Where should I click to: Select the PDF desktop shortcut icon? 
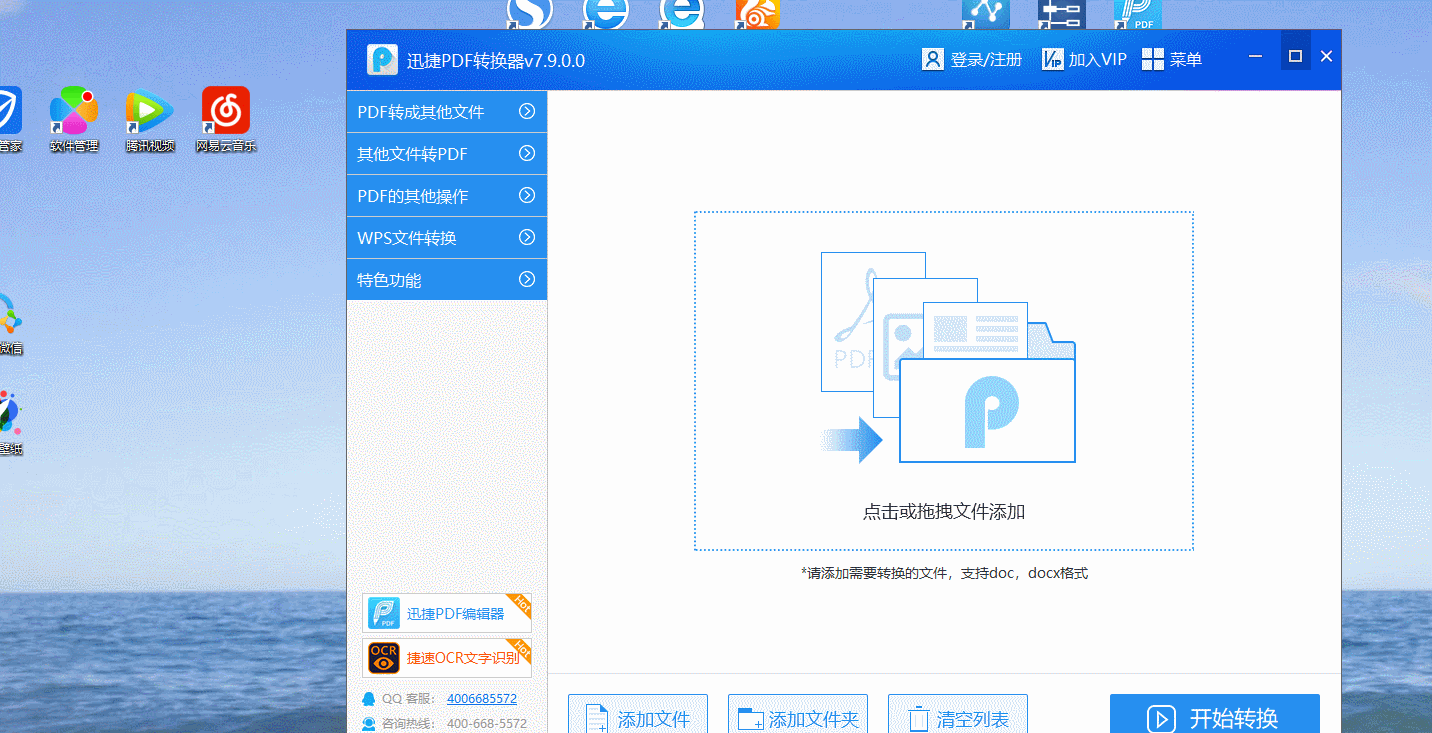pyautogui.click(x=1138, y=13)
